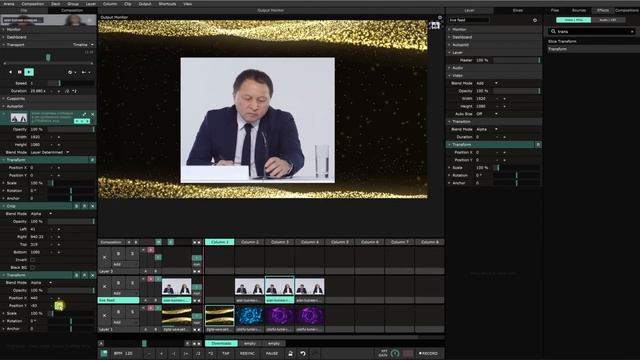This screenshot has width=640, height=360.
Task: Collapse the layer panel Audio section
Action: click(494, 68)
